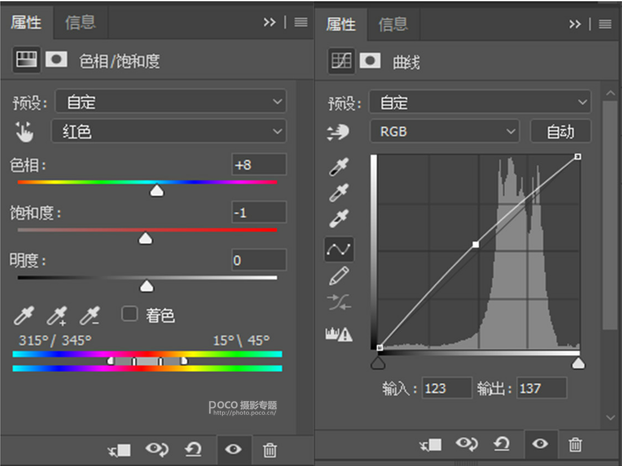Select right panel 属性 tab

[341, 25]
